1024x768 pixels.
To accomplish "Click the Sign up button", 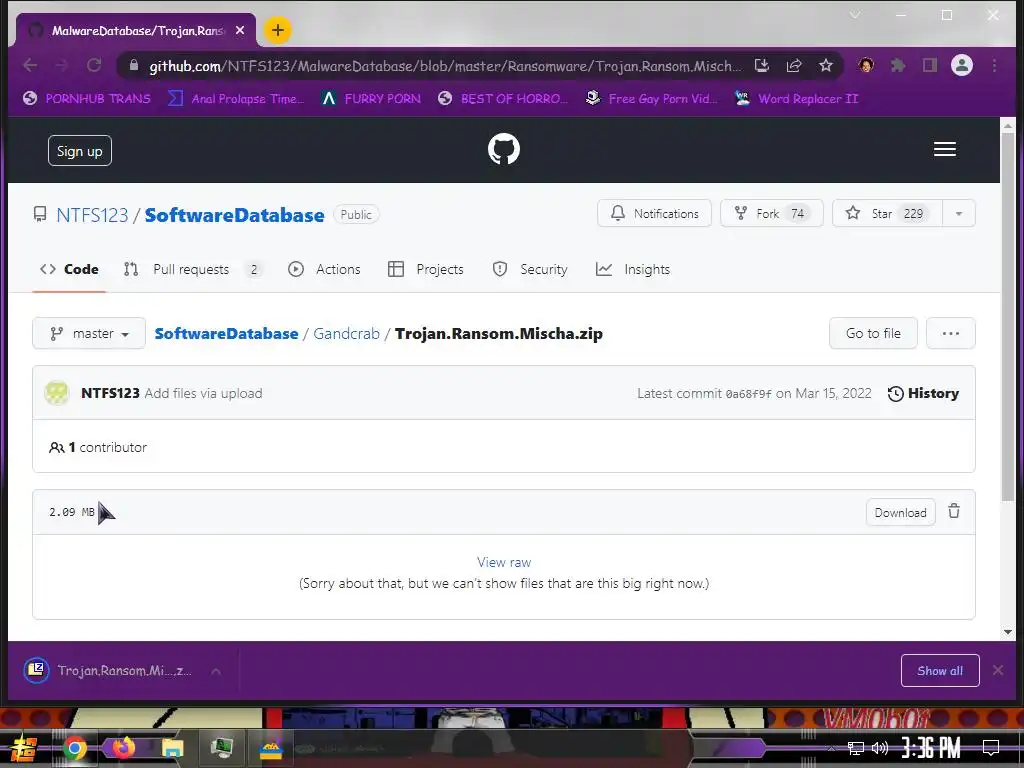I will (80, 151).
